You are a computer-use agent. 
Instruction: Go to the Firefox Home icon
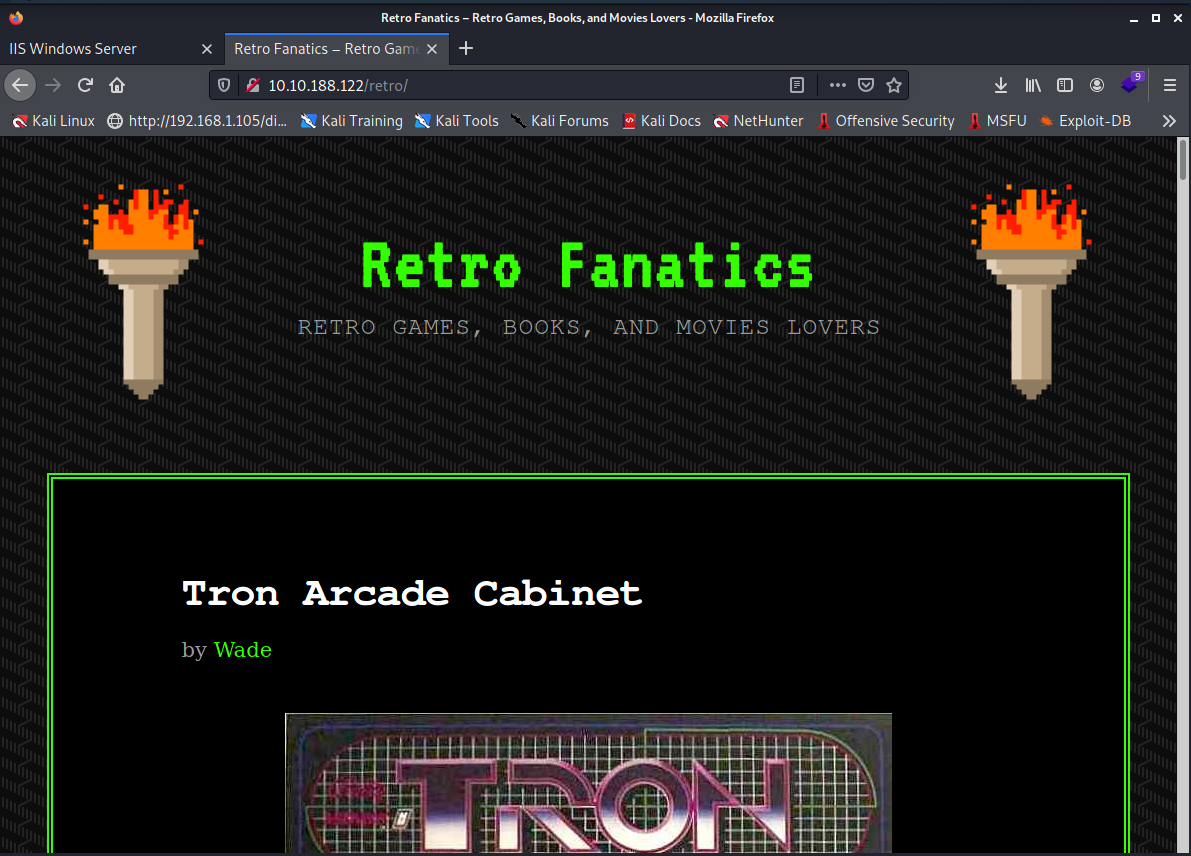pos(117,85)
